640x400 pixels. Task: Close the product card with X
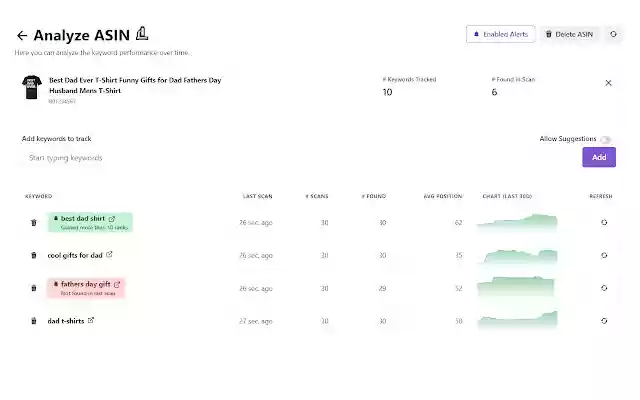(608, 83)
